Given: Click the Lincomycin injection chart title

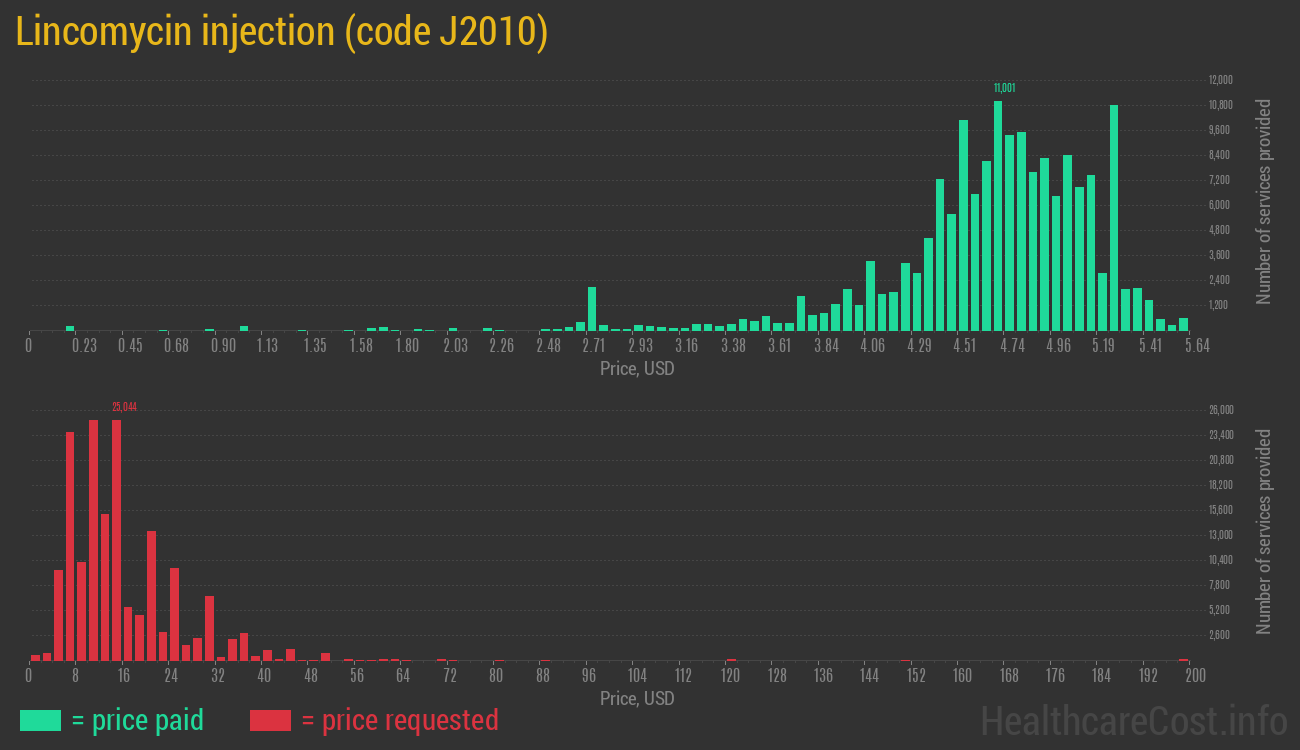Looking at the screenshot, I should [282, 32].
